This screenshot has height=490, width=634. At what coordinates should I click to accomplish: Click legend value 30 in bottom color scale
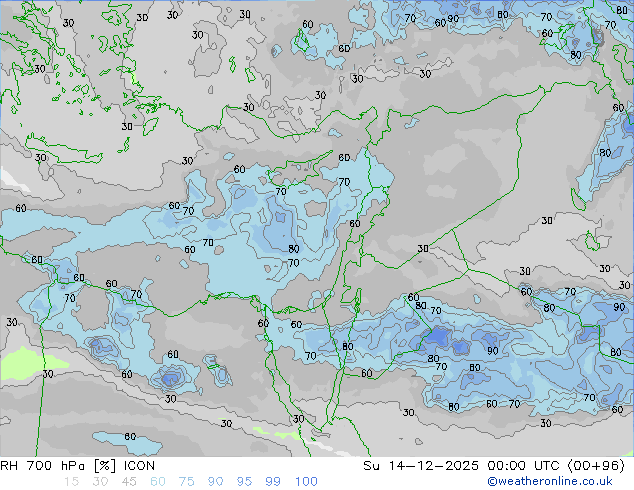click(x=100, y=482)
